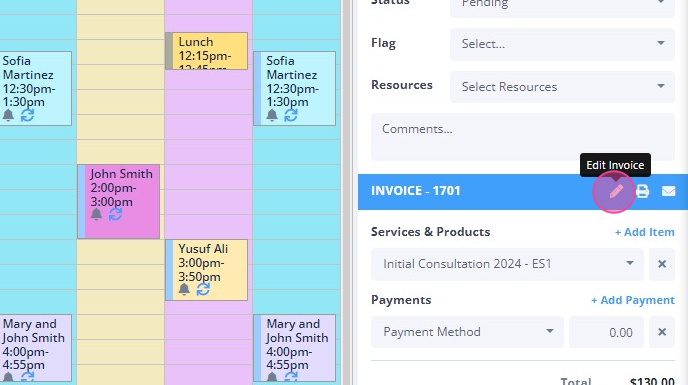Open Yusuf Ali 3:00pm-3:50pm appointment
The image size is (688, 385).
206,270
